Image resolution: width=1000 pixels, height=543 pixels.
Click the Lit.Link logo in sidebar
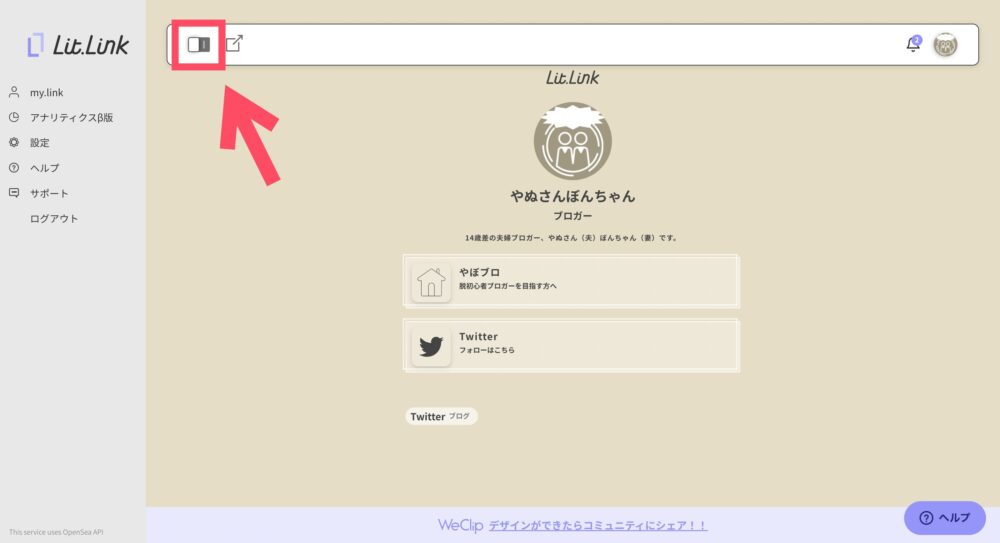[x=77, y=45]
